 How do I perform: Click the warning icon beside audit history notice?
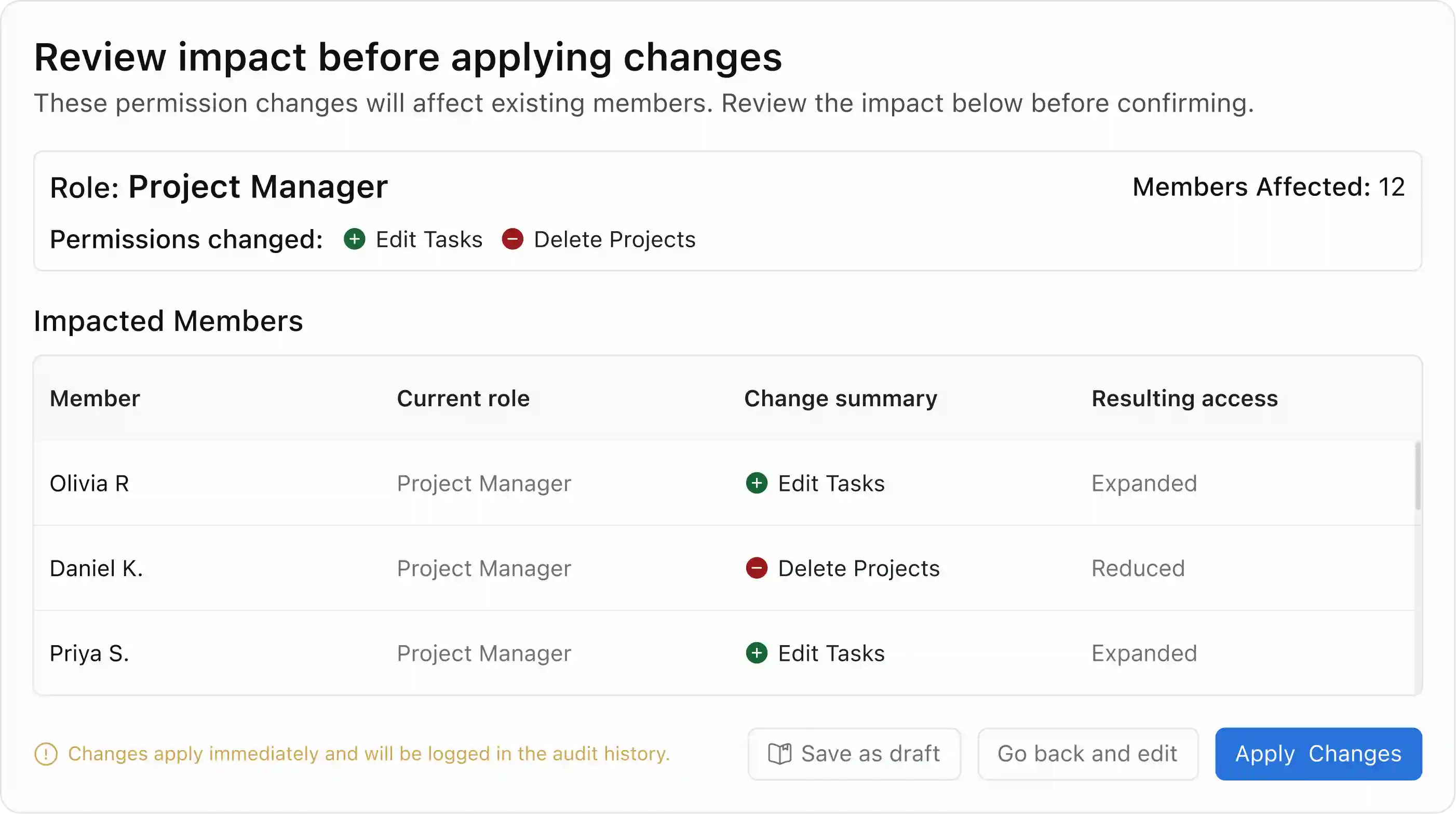[x=46, y=754]
